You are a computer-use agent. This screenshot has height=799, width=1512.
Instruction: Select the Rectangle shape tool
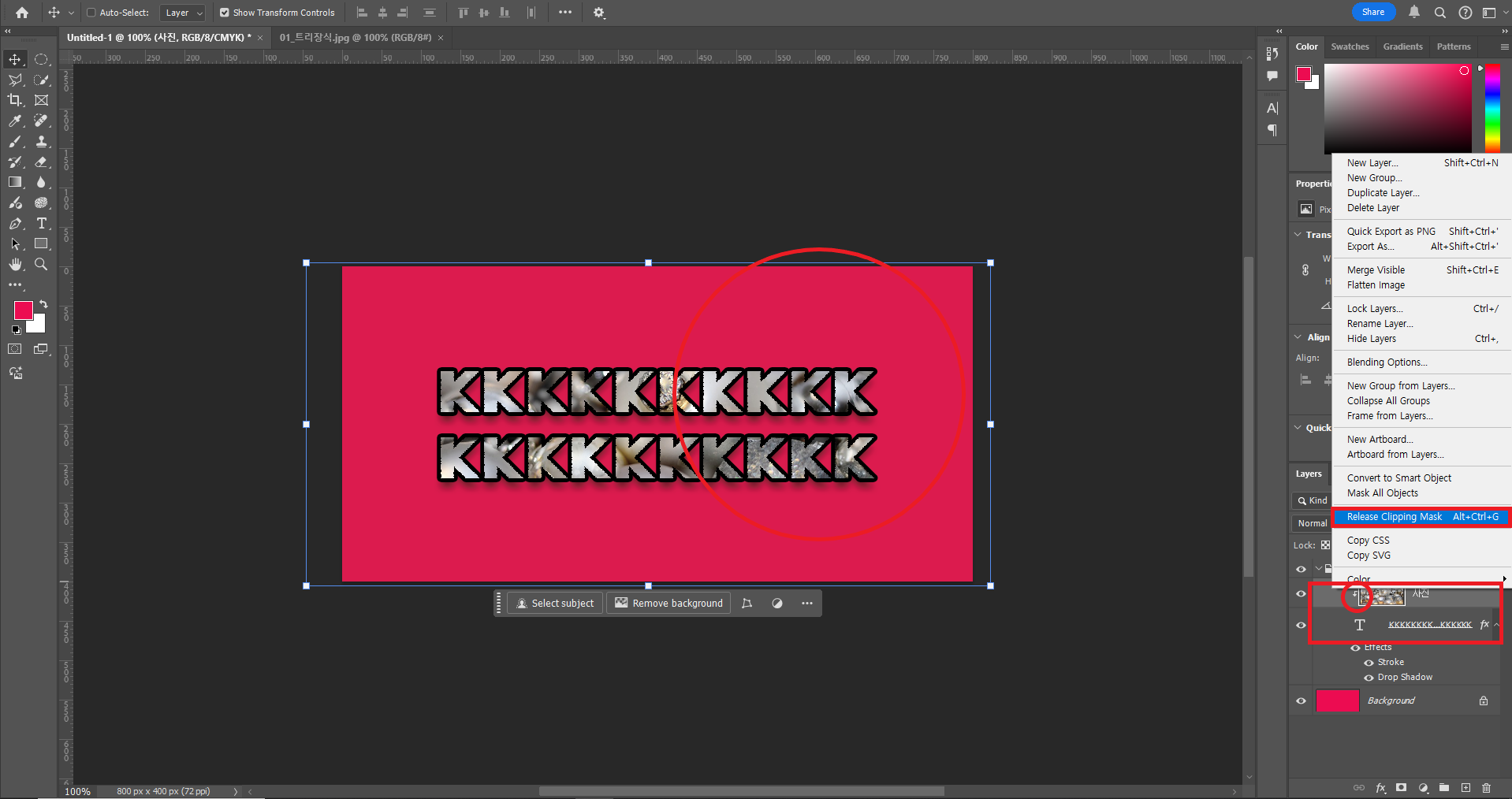pos(42,244)
